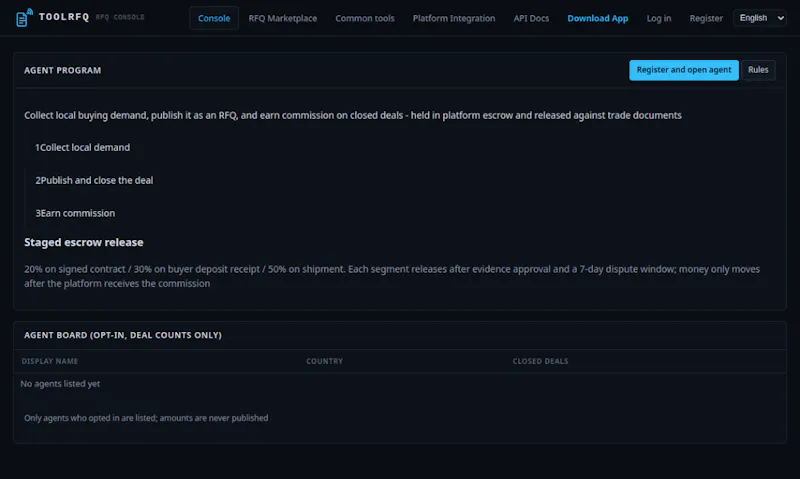Click the opted-in agents footnote text
This screenshot has width=800, height=479.
pos(146,418)
